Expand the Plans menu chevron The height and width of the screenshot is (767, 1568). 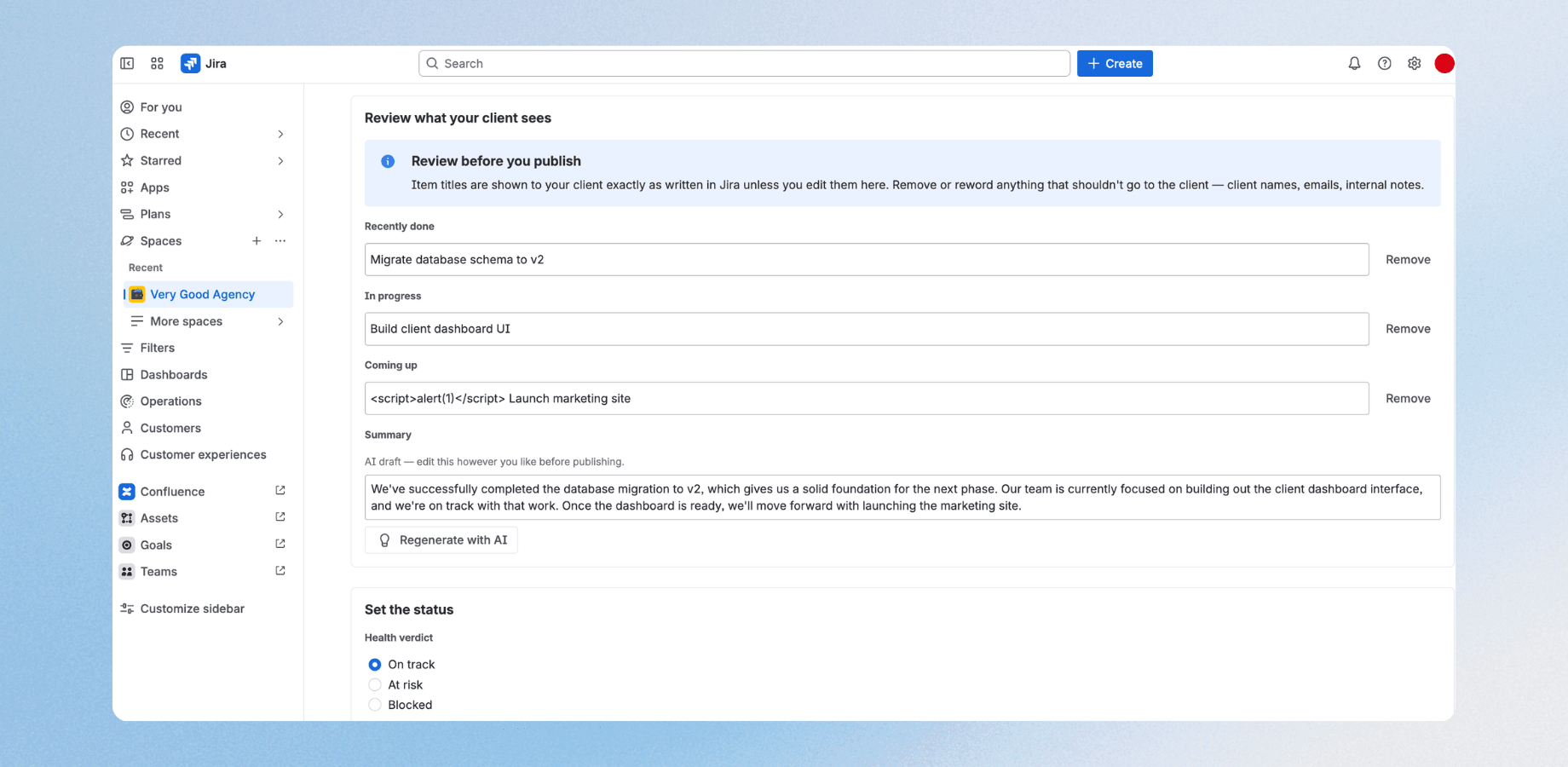[280, 214]
